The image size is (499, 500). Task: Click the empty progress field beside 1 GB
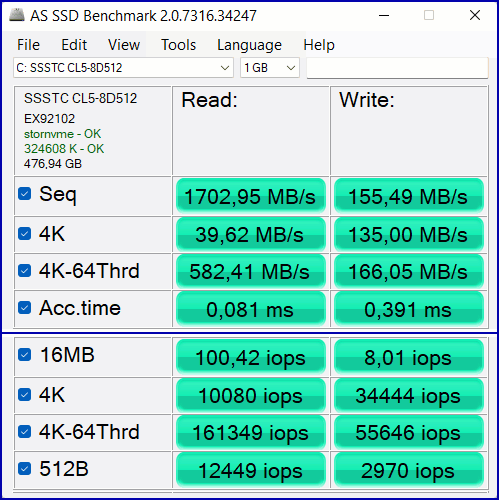(397, 68)
